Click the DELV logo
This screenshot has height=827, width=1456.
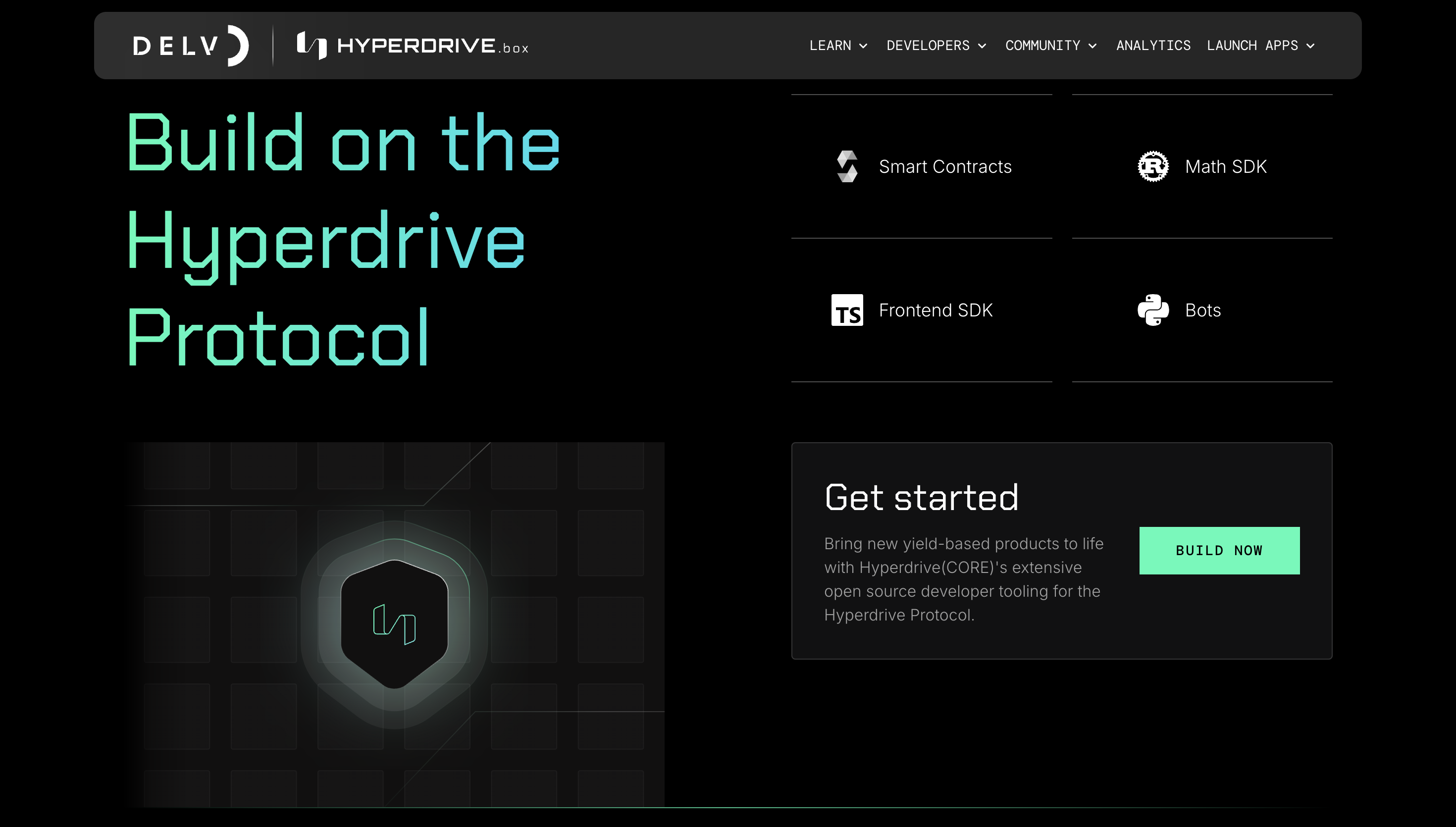point(191,46)
